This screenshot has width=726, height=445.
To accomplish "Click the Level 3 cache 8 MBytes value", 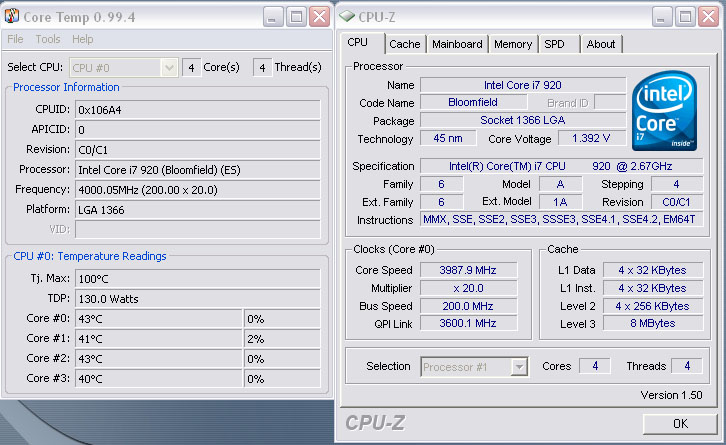I will pos(653,323).
